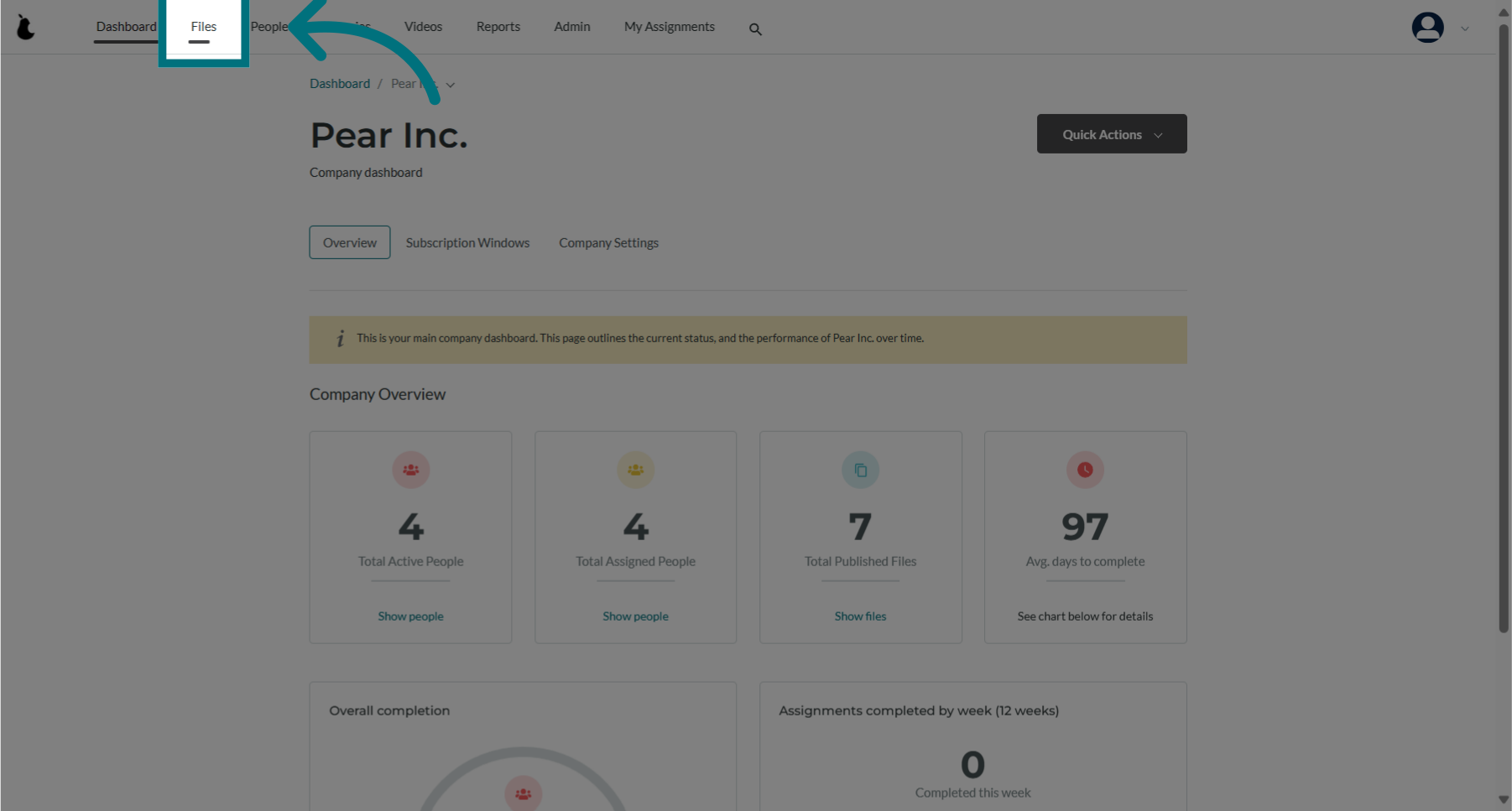Click the Show files link

point(860,616)
